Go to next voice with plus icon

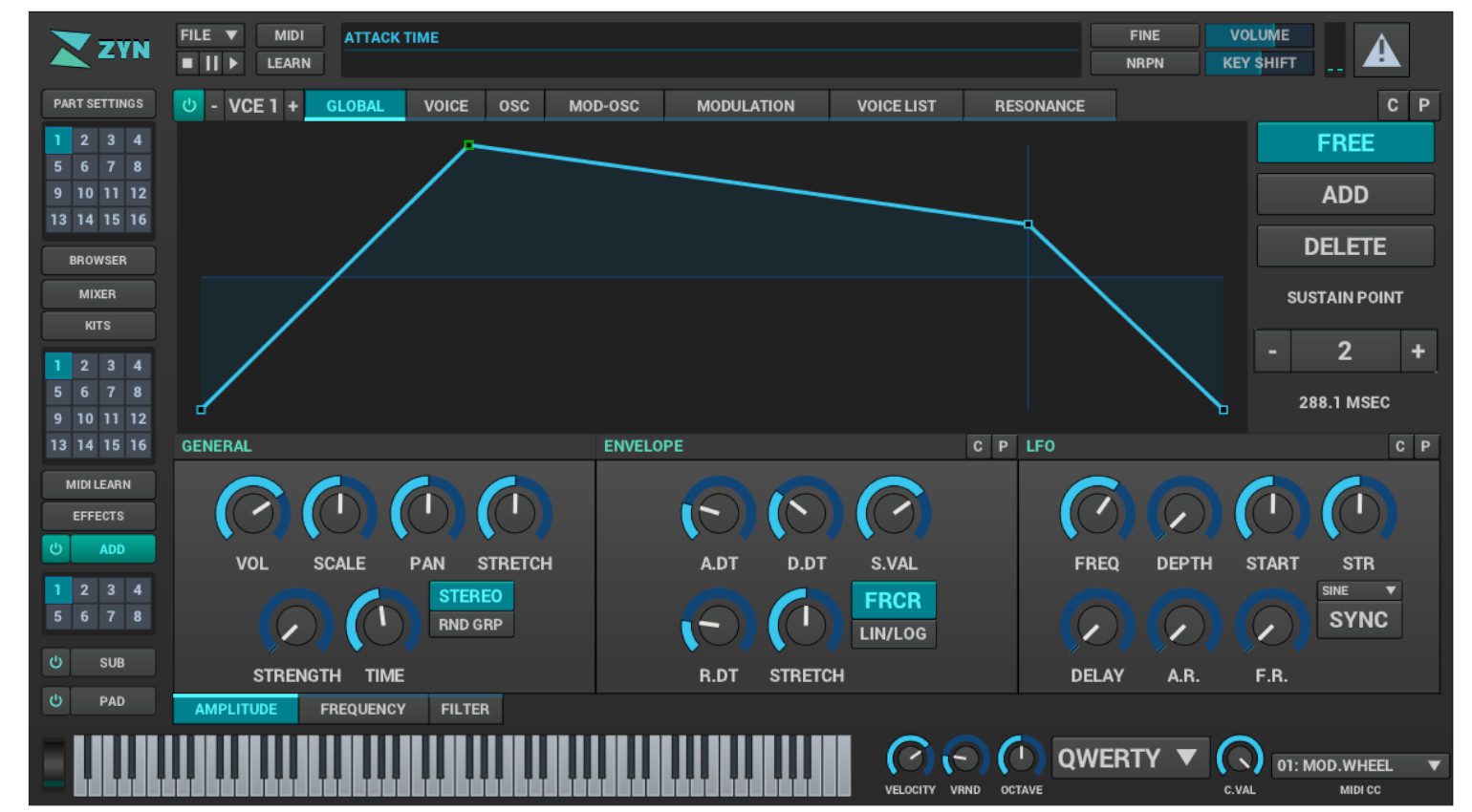[292, 105]
